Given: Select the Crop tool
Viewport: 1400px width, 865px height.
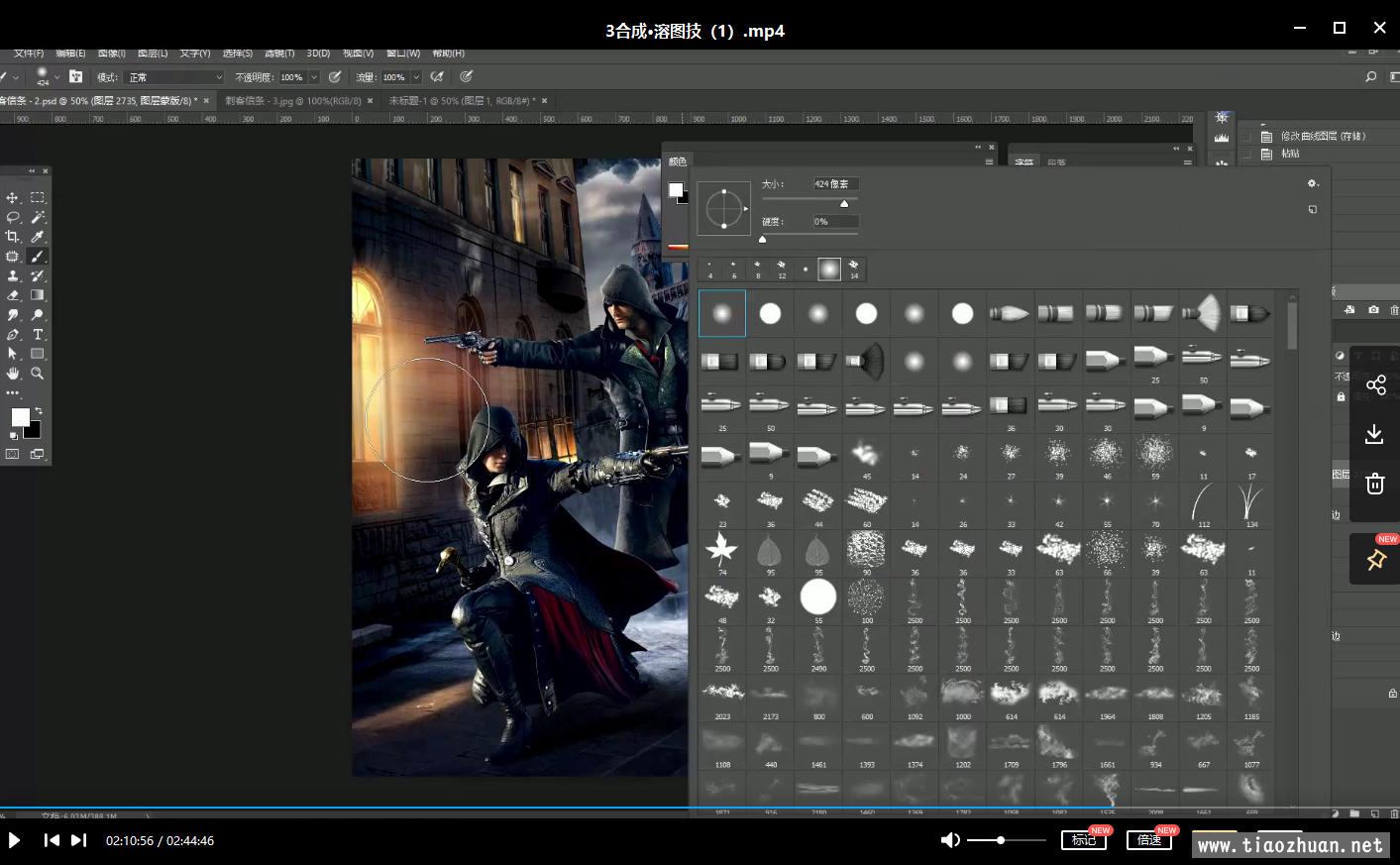Looking at the screenshot, I should tap(13, 237).
